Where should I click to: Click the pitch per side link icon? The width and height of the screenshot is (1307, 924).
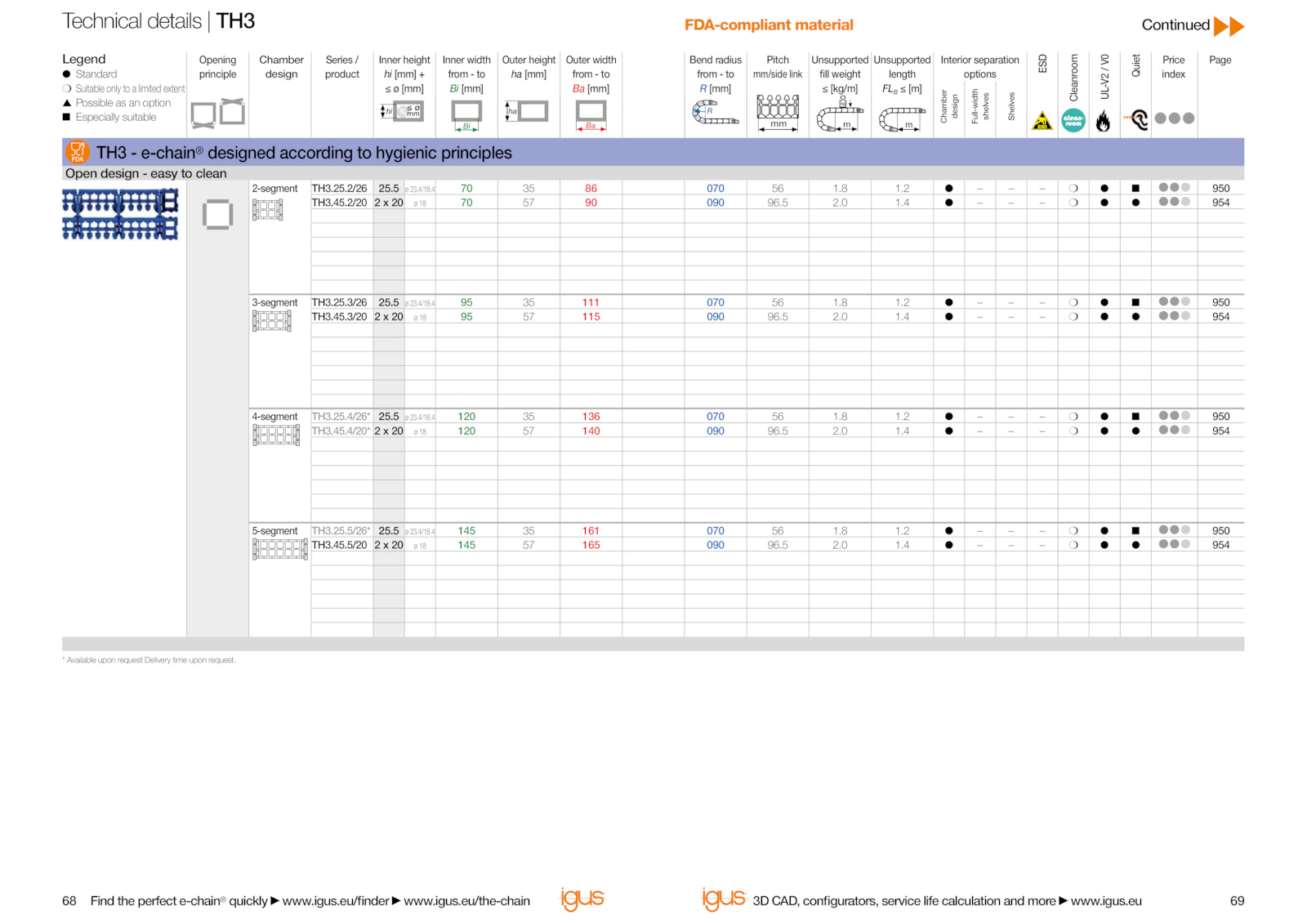pyautogui.click(x=778, y=113)
